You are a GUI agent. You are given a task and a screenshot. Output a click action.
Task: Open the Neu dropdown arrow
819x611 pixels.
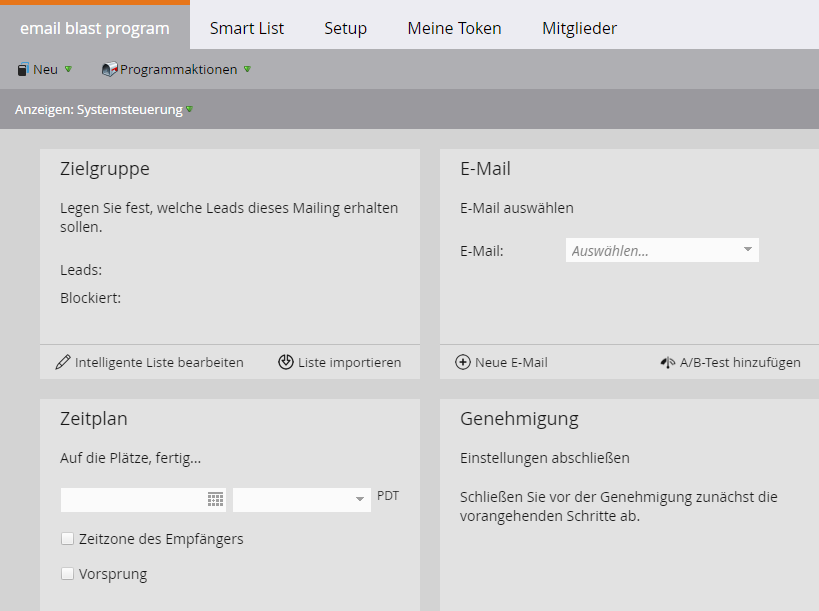(x=68, y=70)
